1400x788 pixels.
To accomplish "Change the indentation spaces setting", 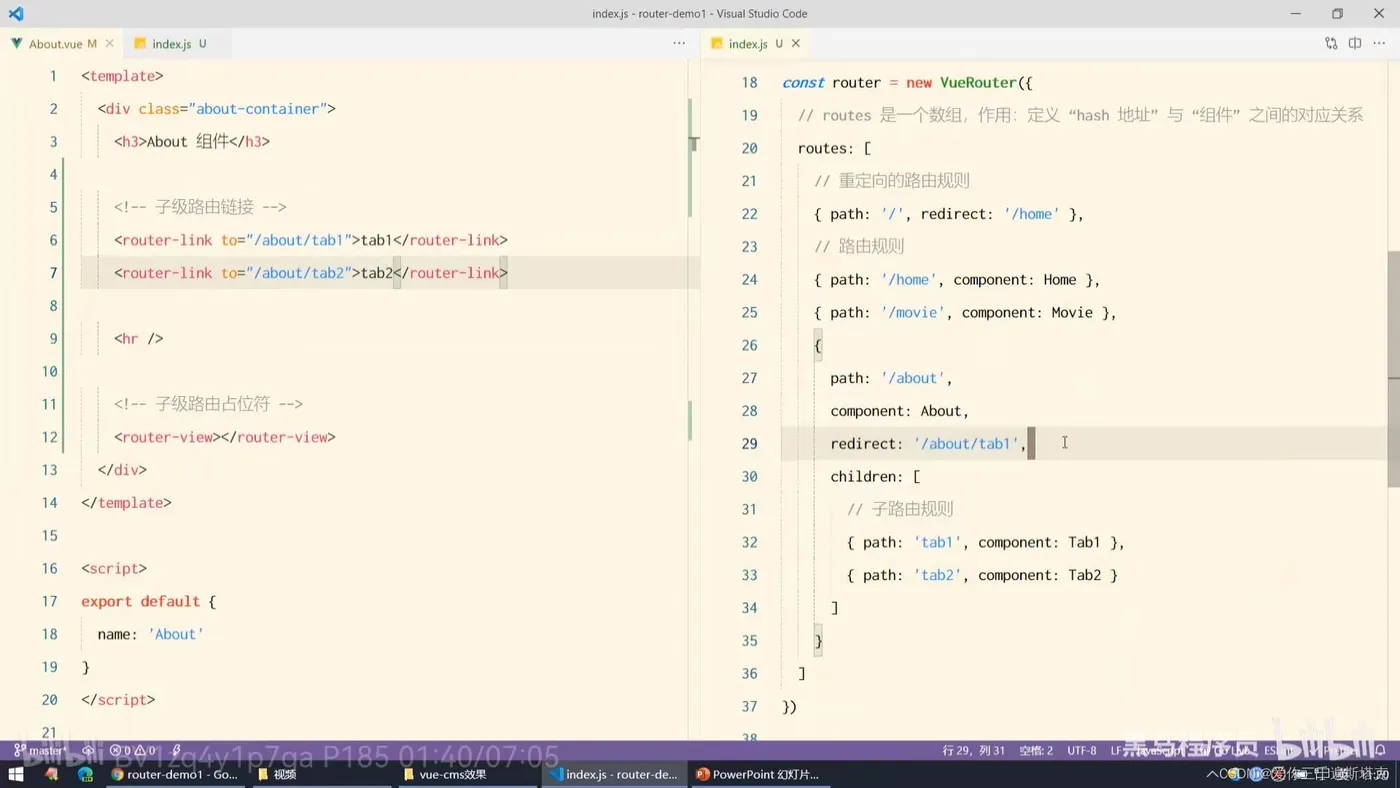I will [1035, 750].
